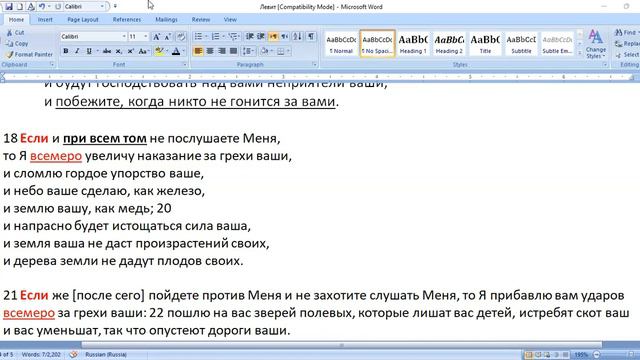Screen dimensions: 640x360
Task: Sort the selected paragraphs
Action: 298,37
